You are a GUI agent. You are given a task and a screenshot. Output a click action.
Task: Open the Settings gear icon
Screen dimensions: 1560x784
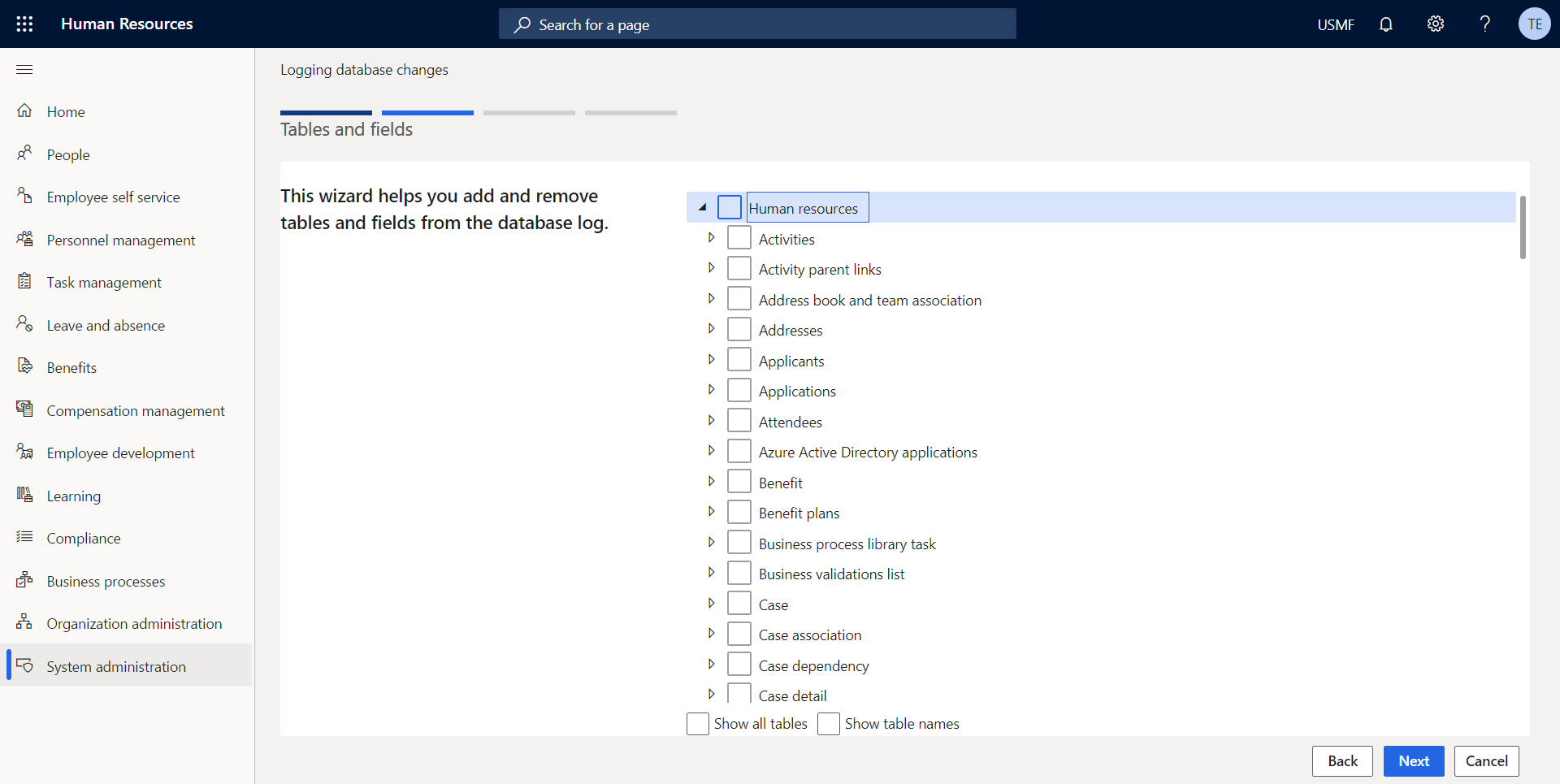[x=1435, y=24]
